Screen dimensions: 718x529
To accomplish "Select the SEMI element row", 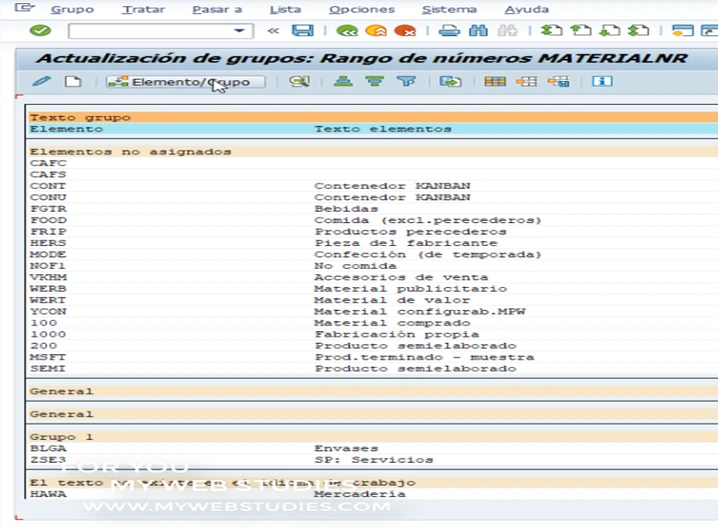I will point(373,369).
